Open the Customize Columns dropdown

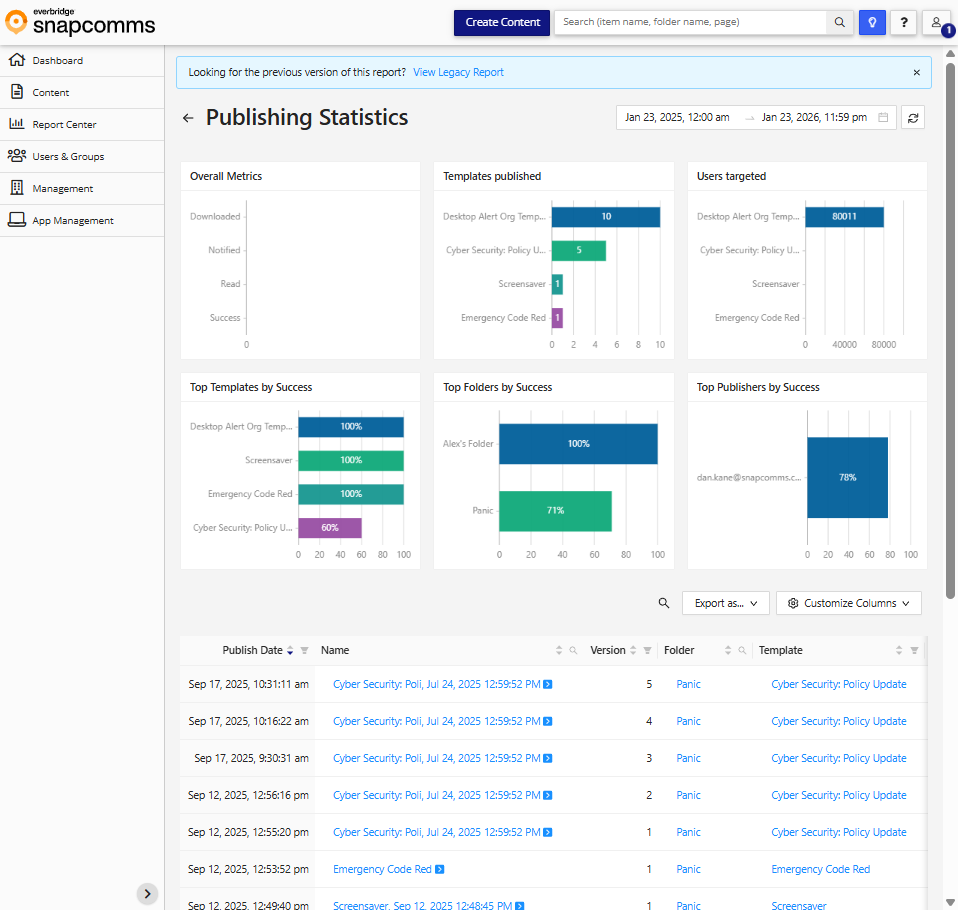tap(849, 603)
